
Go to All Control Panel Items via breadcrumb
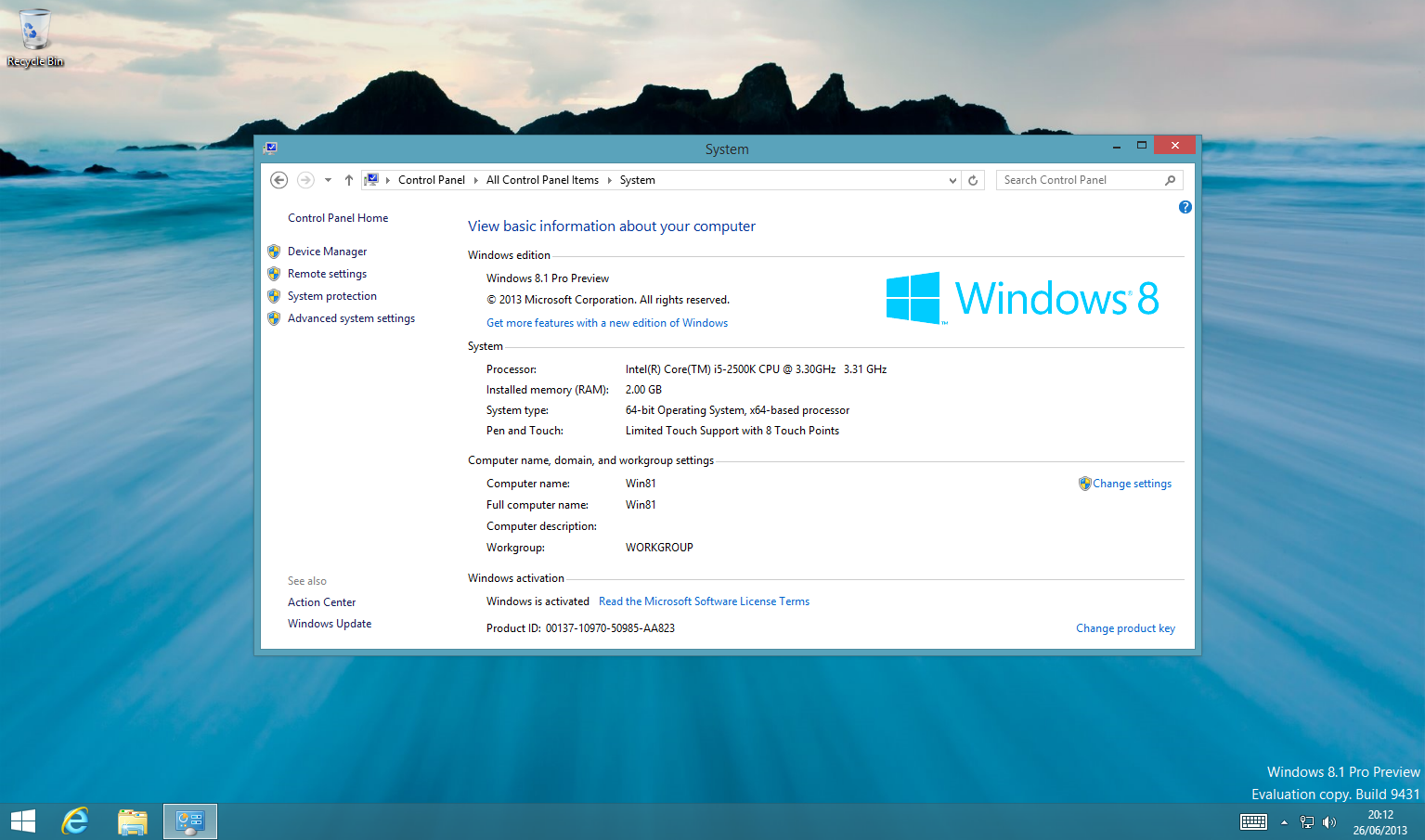[x=542, y=179]
